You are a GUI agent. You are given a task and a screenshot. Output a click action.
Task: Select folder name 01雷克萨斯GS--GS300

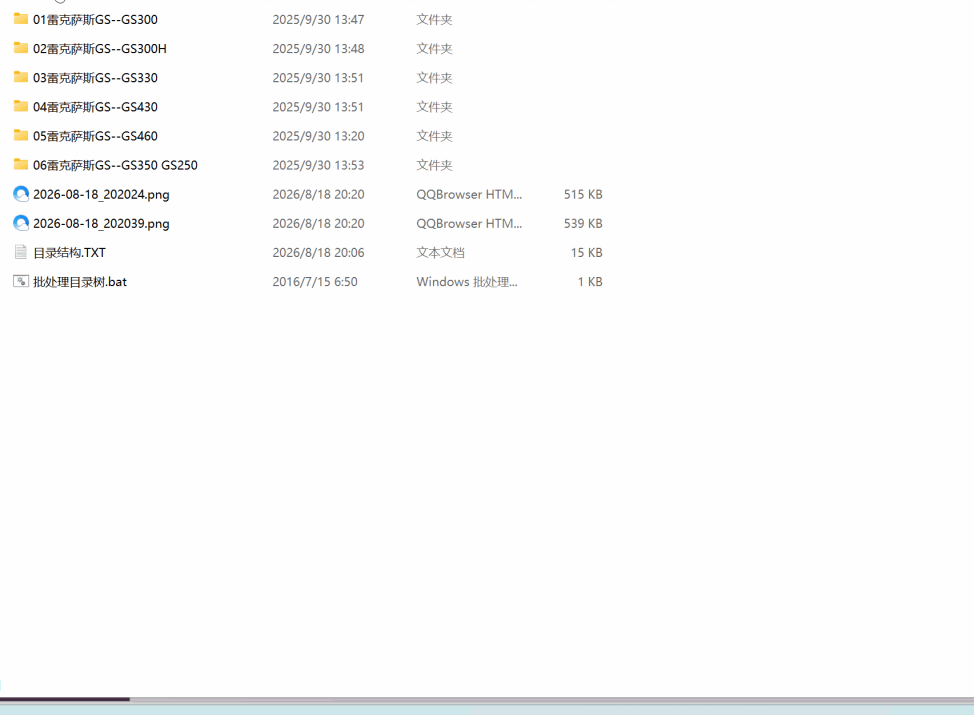pyautogui.click(x=95, y=19)
